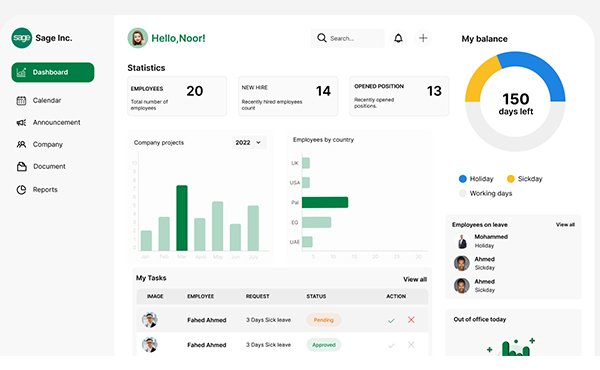This screenshot has height=370, width=600.
Task: Click the 150 days left donut chart
Action: pyautogui.click(x=515, y=102)
